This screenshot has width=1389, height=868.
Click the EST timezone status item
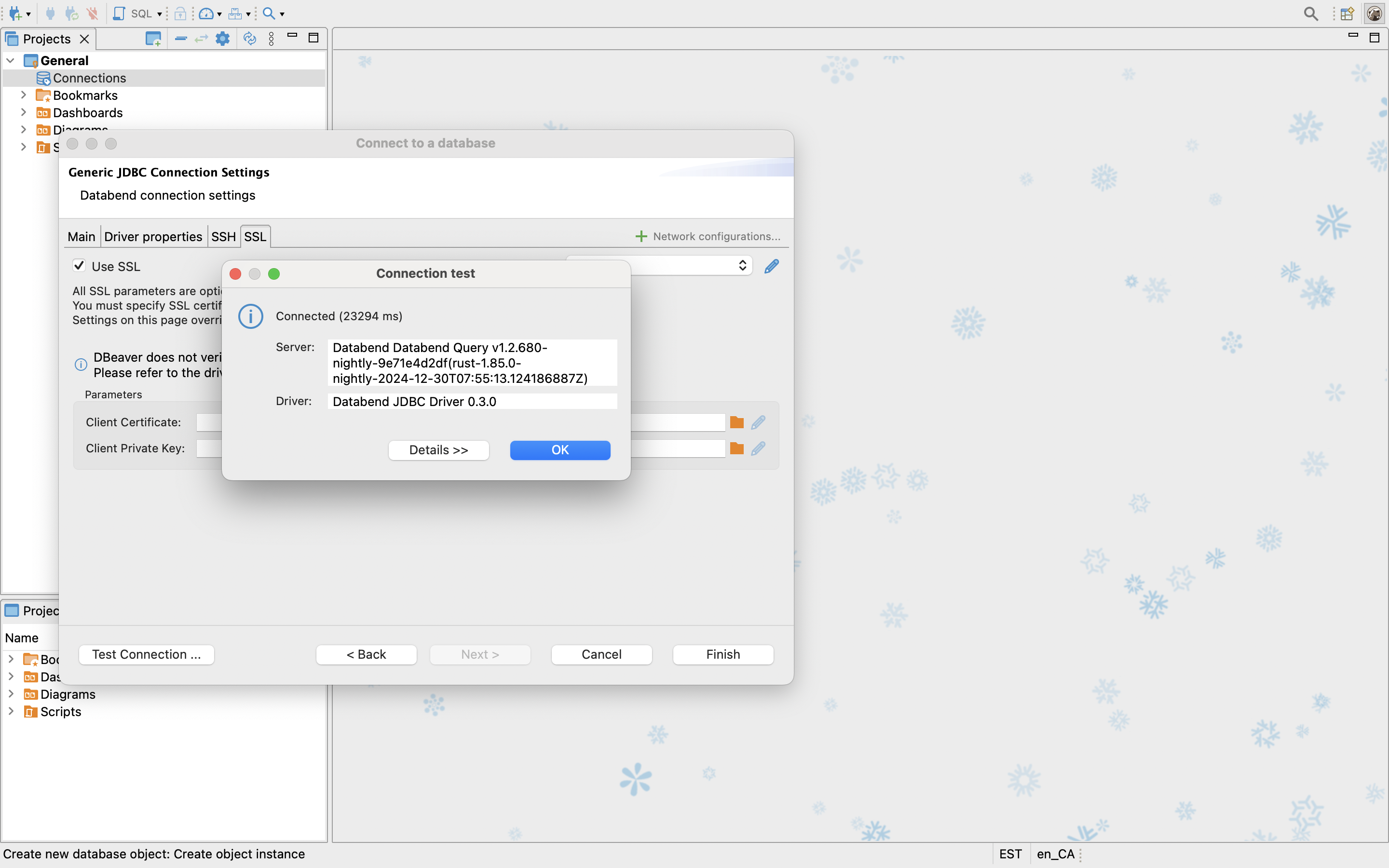click(1010, 854)
